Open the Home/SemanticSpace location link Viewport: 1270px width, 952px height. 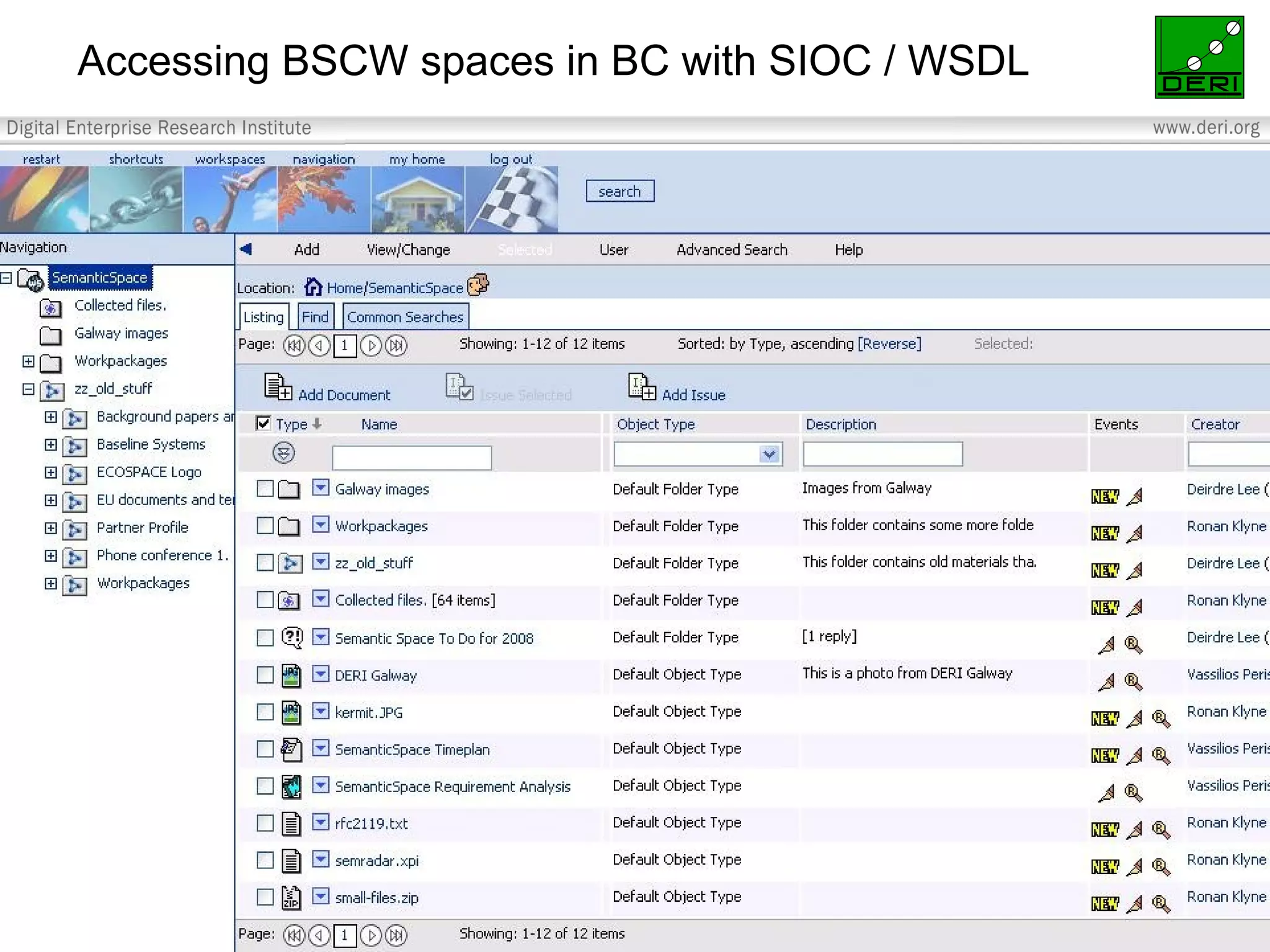coord(394,288)
